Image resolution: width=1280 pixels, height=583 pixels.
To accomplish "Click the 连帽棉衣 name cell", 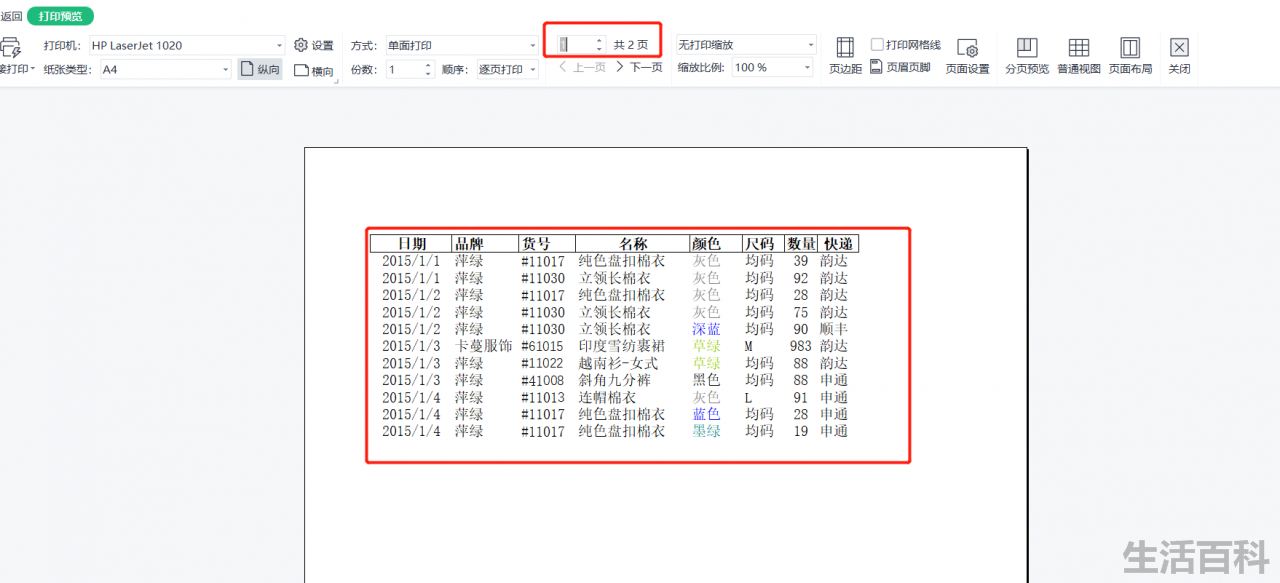I will click(x=607, y=397).
